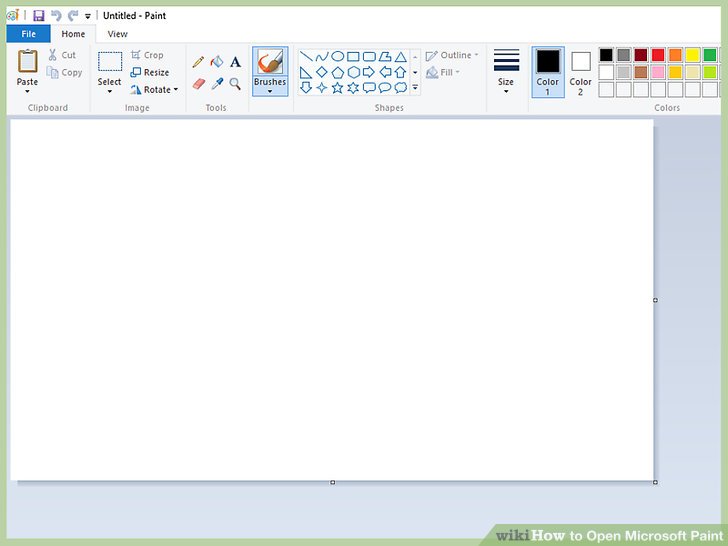
Task: Pick the Oval shape
Action: coord(338,57)
